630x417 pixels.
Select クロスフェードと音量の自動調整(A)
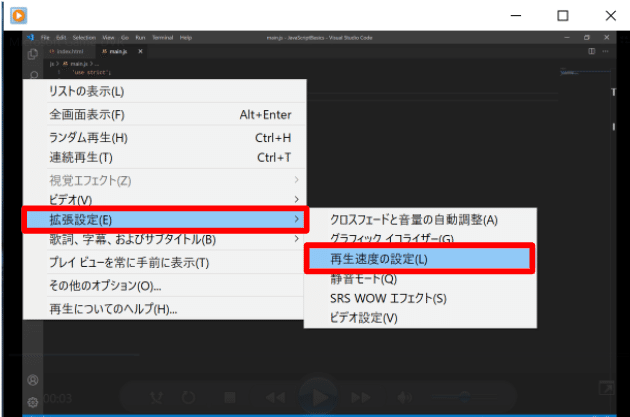click(420, 220)
